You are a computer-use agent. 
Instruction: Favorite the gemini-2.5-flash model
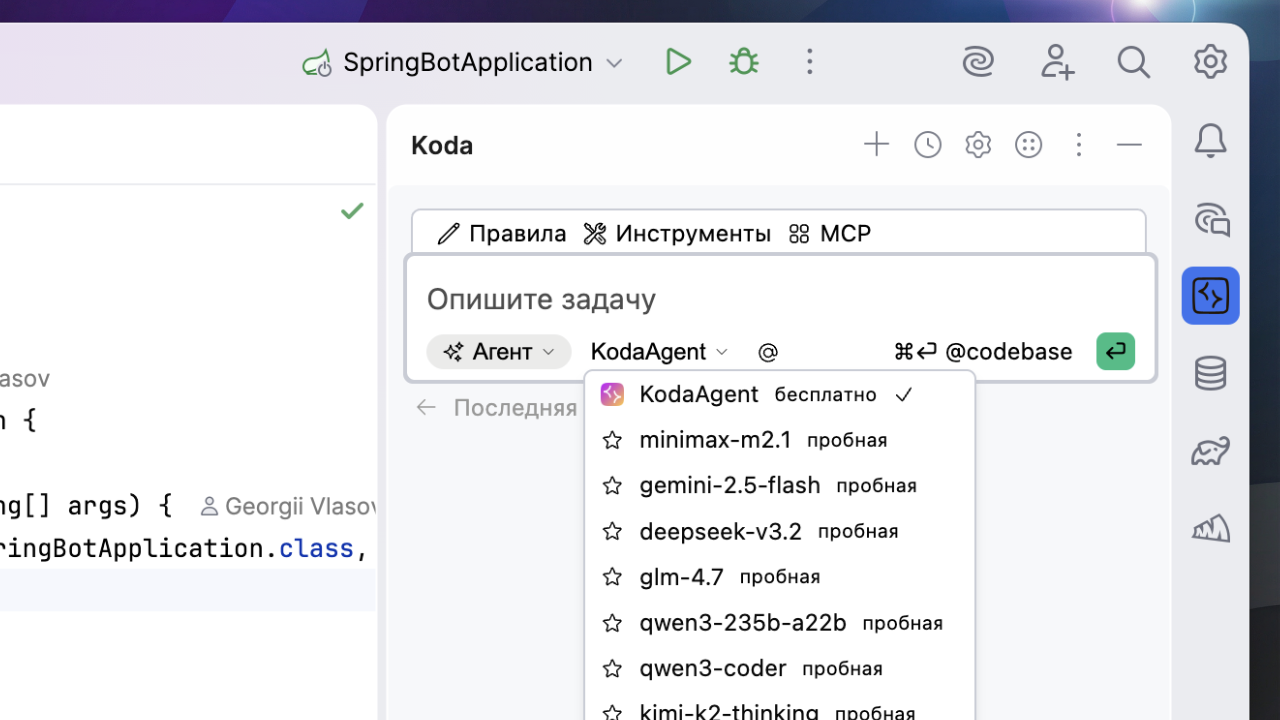[611, 485]
